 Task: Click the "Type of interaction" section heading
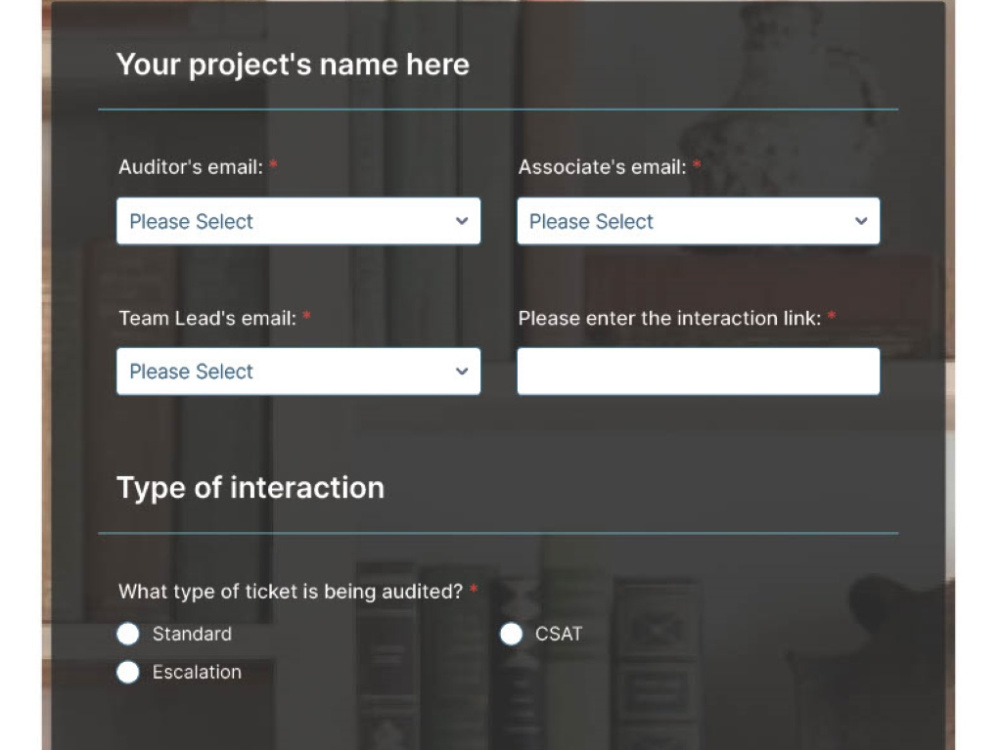pos(251,488)
